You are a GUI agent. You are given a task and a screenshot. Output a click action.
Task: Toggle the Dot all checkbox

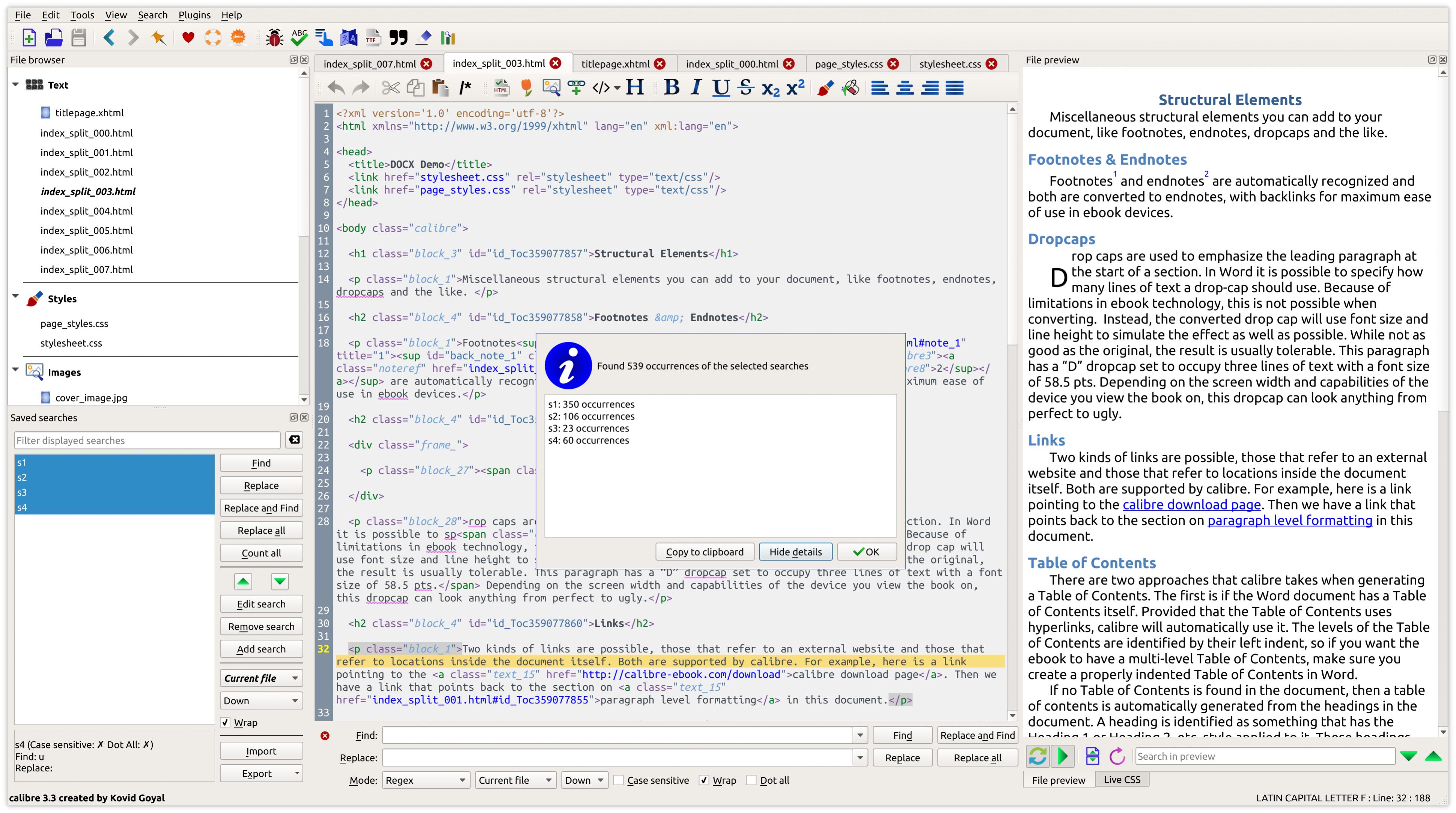[751, 780]
